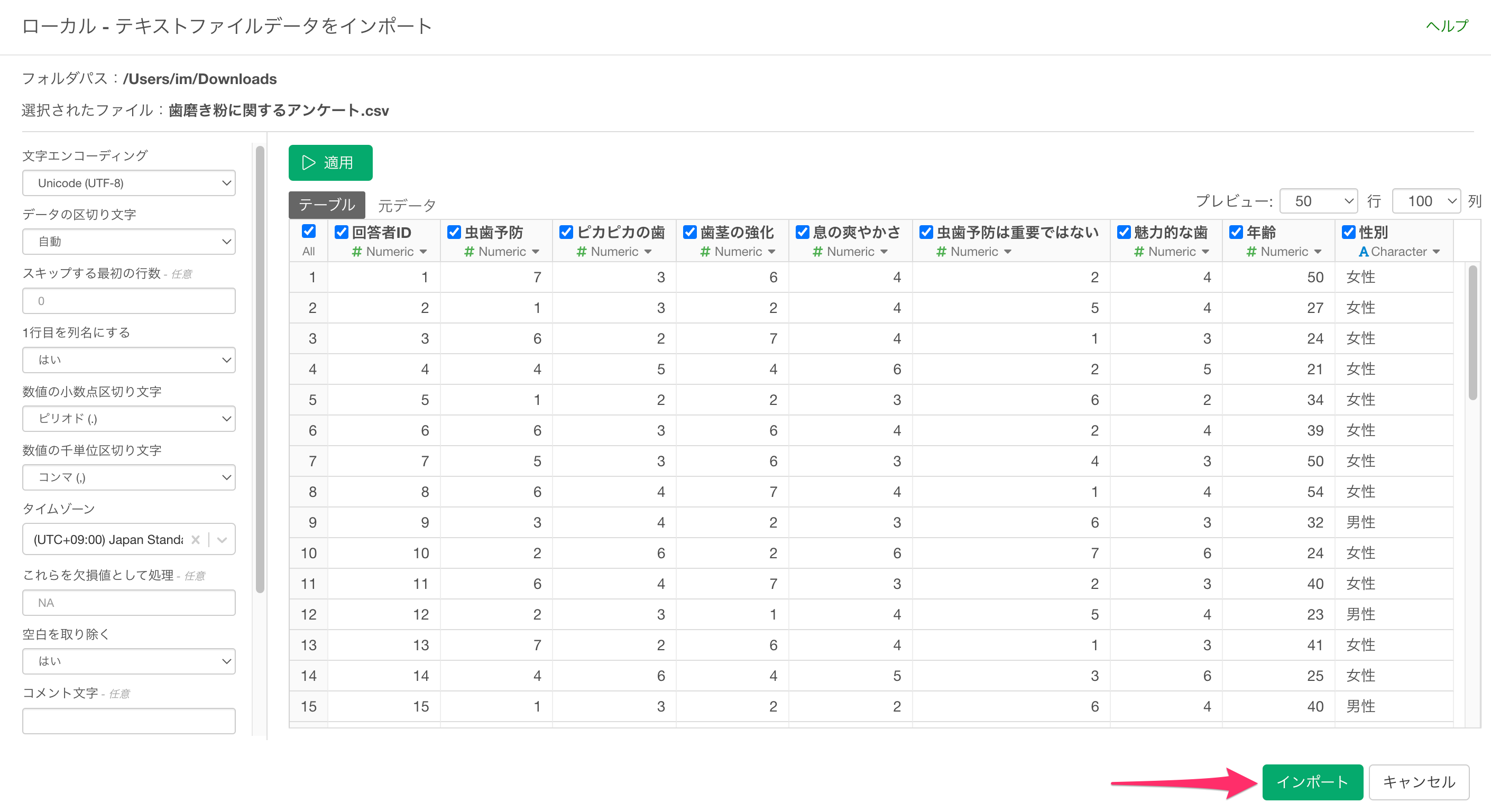
Task: Clear the timezone via the x icon
Action: pyautogui.click(x=196, y=539)
